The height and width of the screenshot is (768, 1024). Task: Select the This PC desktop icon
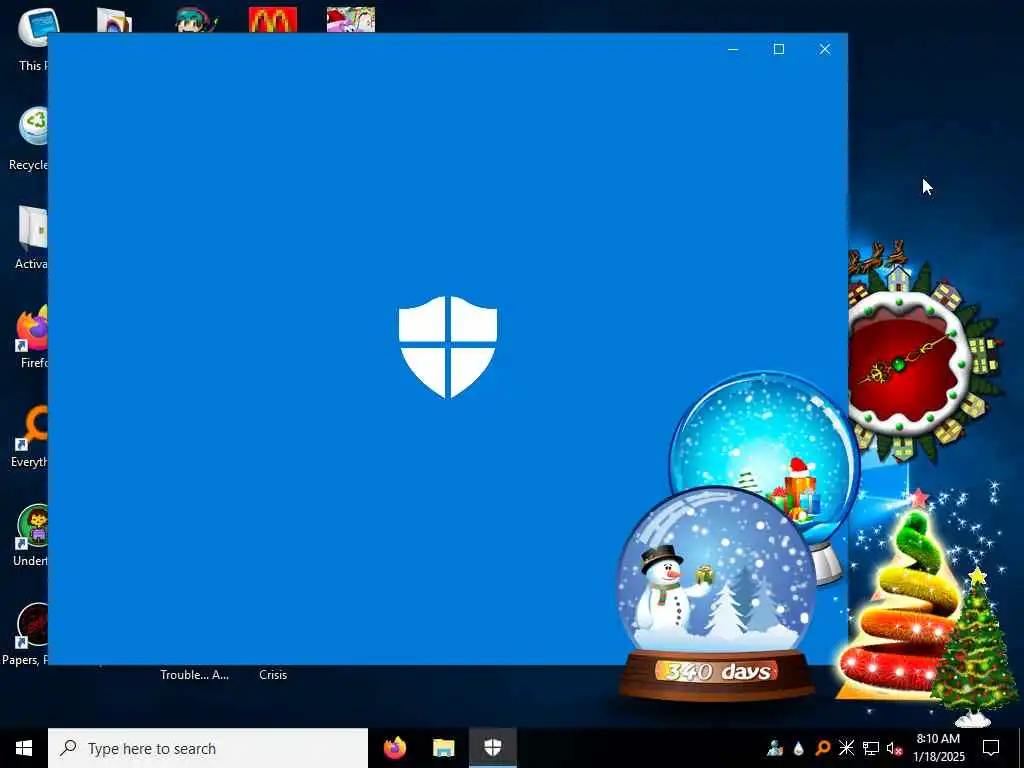(31, 39)
